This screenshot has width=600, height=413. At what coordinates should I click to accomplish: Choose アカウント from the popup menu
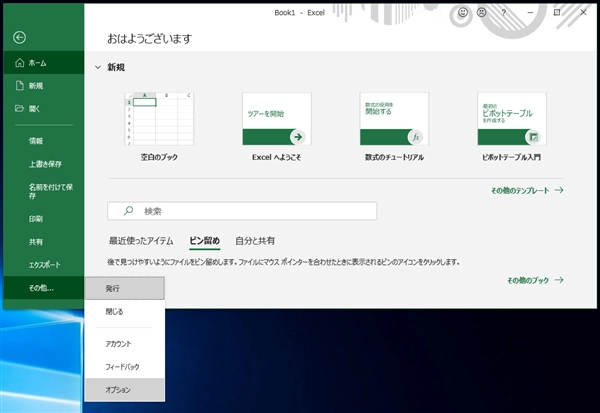tap(125, 344)
